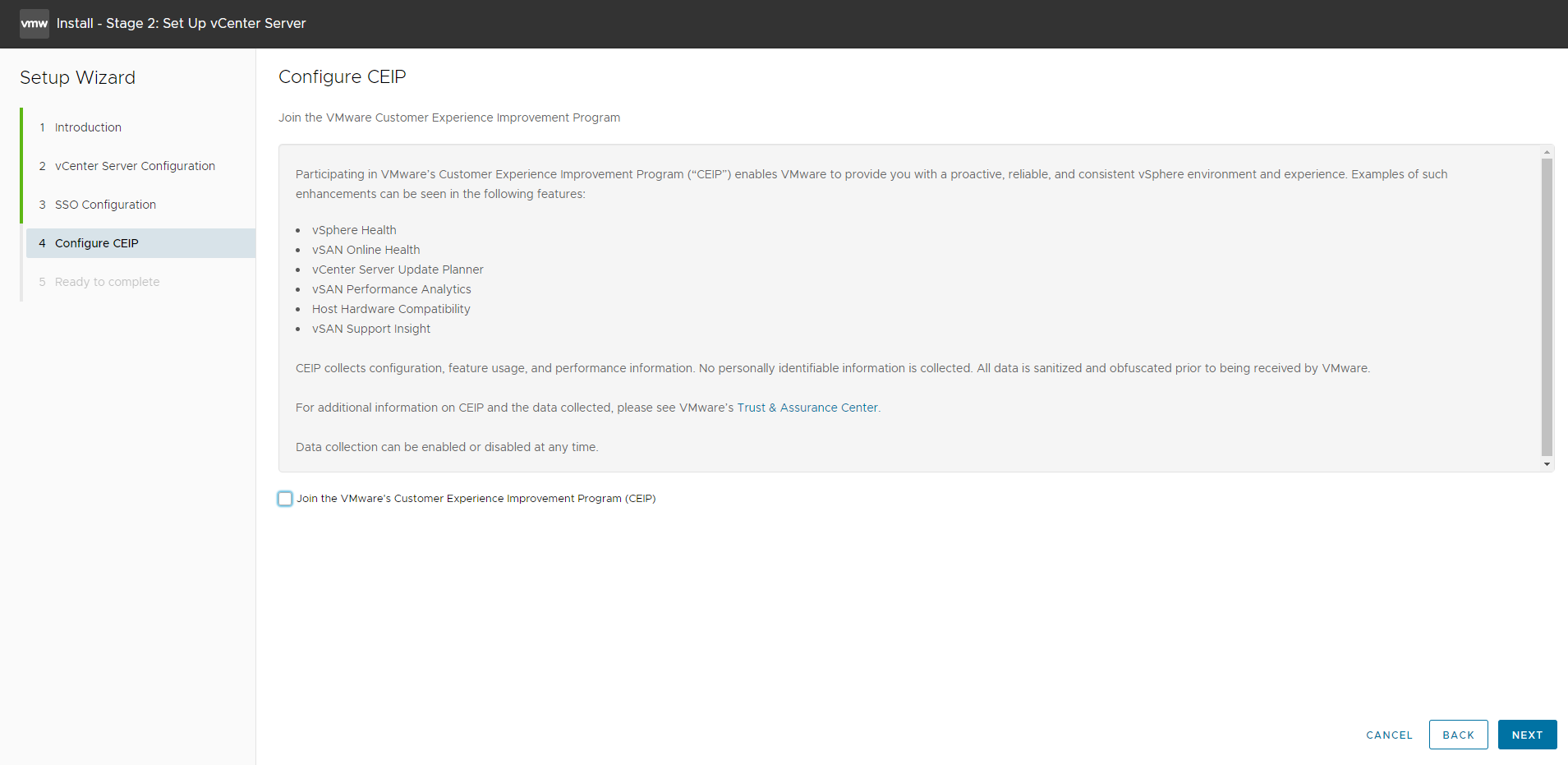Click 'Host Hardware Compatibility' text
Viewport: 1568px width, 765px height.
pos(391,309)
